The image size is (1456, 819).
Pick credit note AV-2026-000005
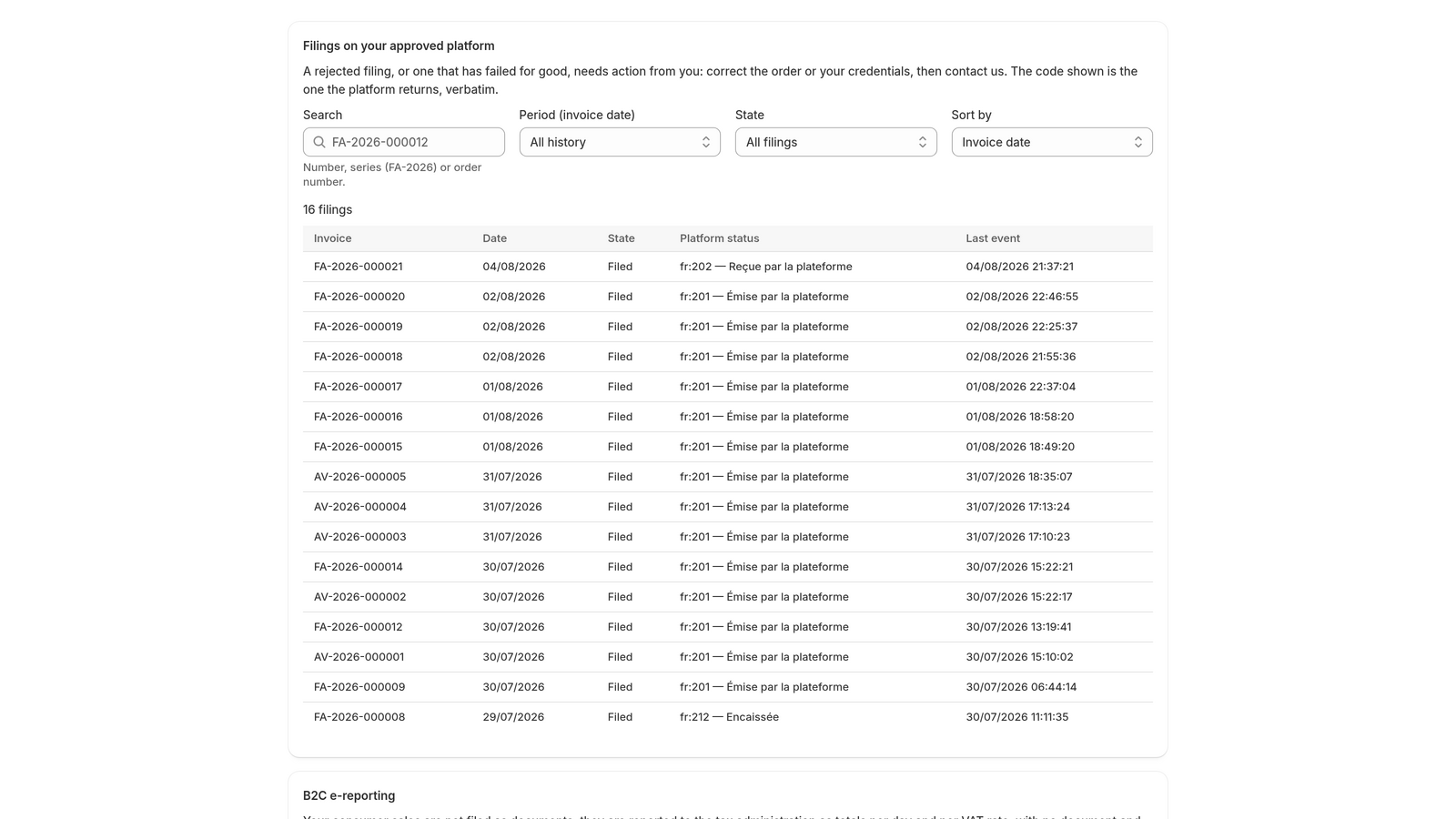click(360, 477)
